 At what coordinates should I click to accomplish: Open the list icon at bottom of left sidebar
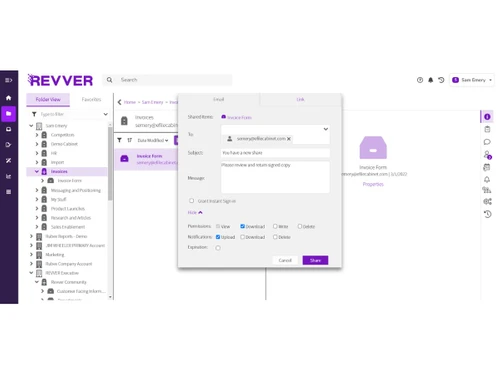[9, 192]
